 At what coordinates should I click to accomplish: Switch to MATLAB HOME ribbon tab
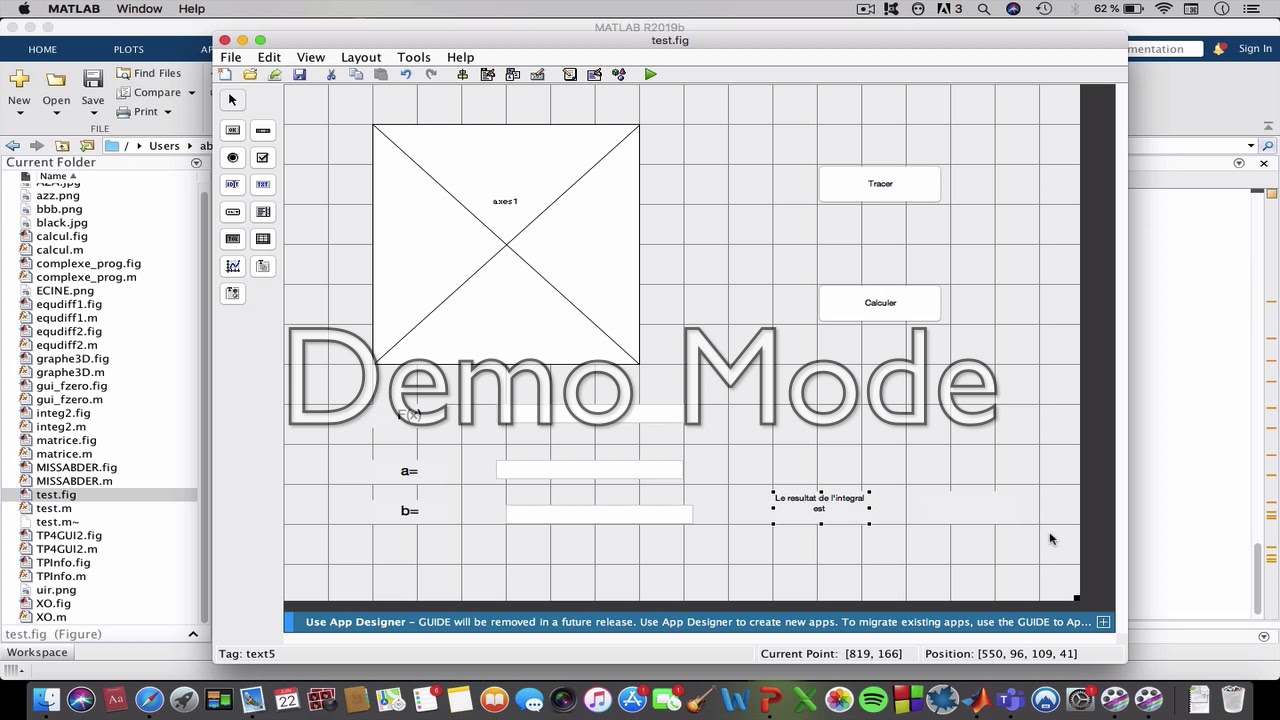click(43, 49)
